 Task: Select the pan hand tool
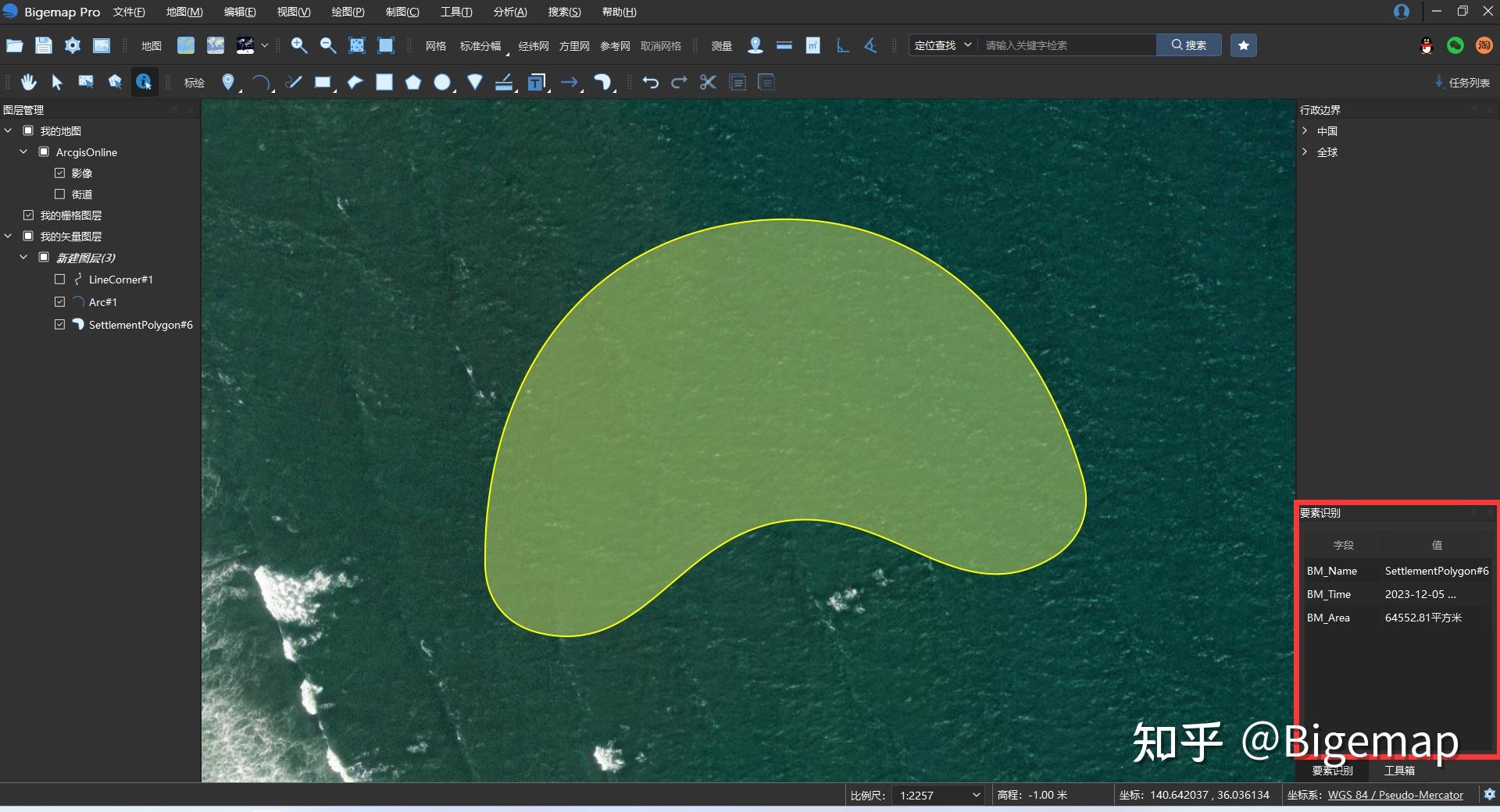pos(29,82)
